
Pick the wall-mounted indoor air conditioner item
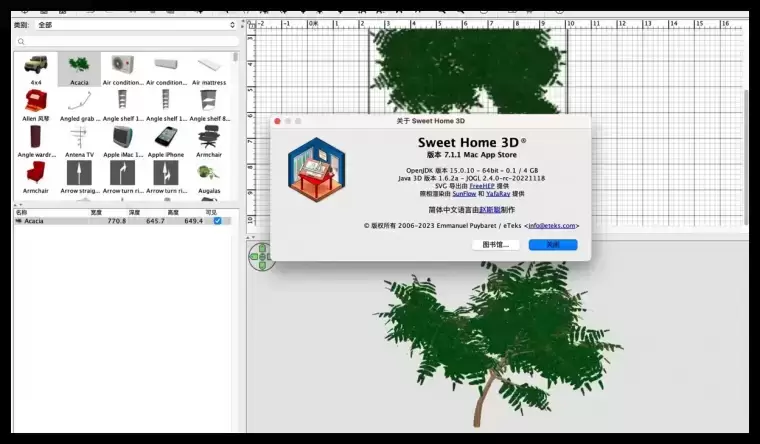(166, 69)
